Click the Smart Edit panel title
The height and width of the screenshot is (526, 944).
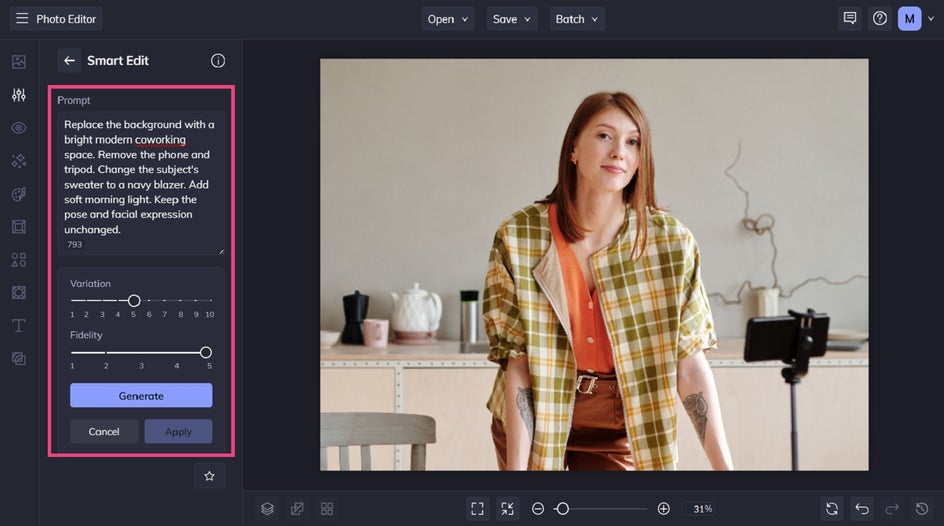tap(118, 61)
